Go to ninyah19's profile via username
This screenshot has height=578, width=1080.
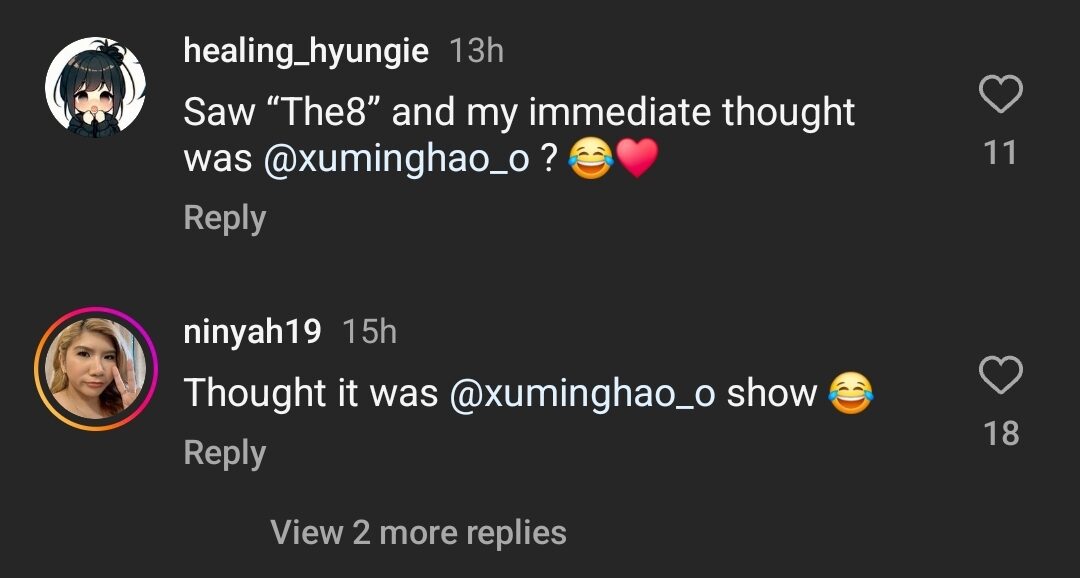tap(252, 331)
